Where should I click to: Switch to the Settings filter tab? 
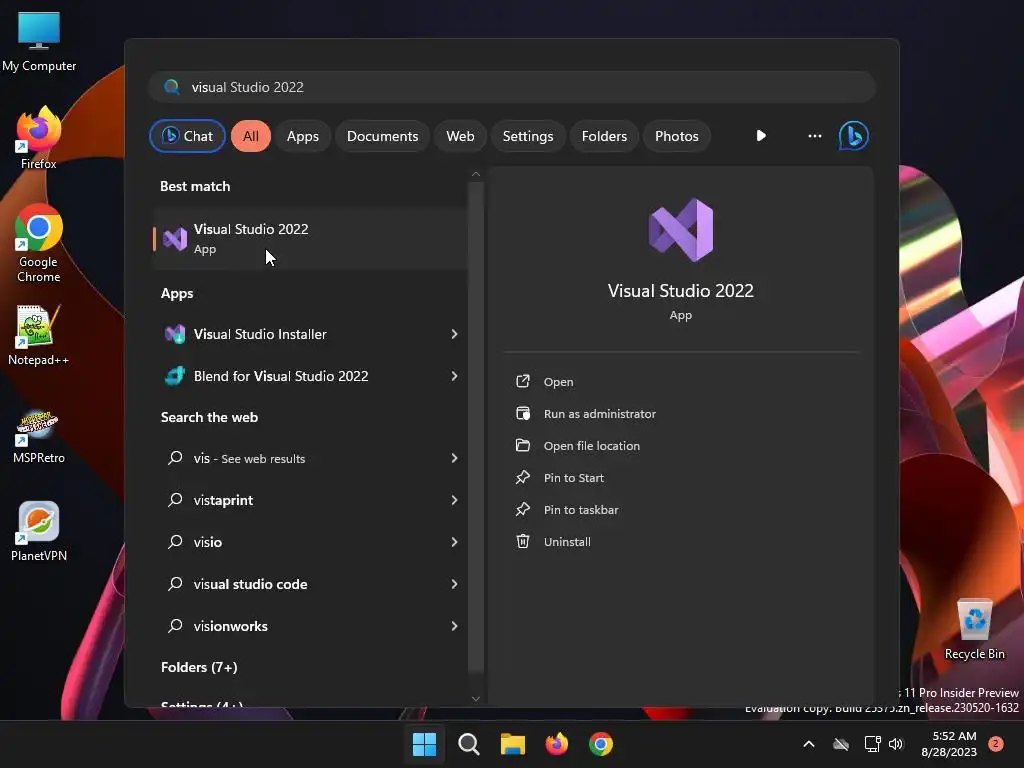tap(528, 136)
